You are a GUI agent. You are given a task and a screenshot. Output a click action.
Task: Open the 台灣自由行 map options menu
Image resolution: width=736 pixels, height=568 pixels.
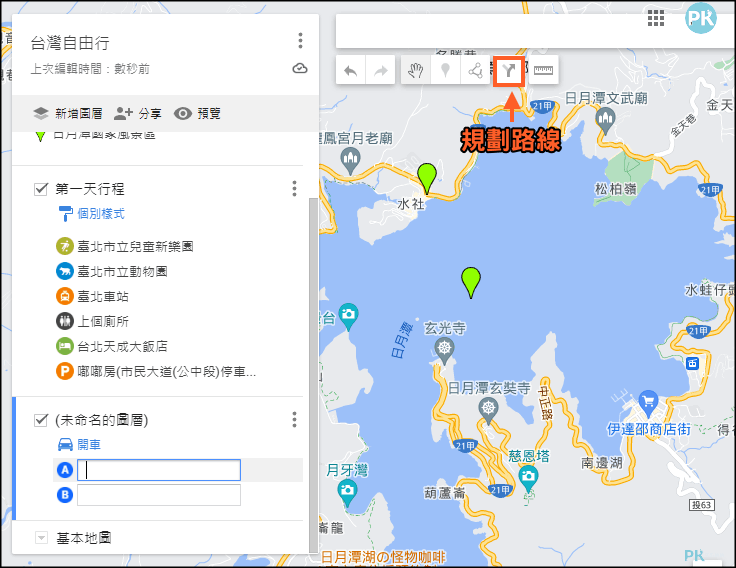click(x=300, y=40)
